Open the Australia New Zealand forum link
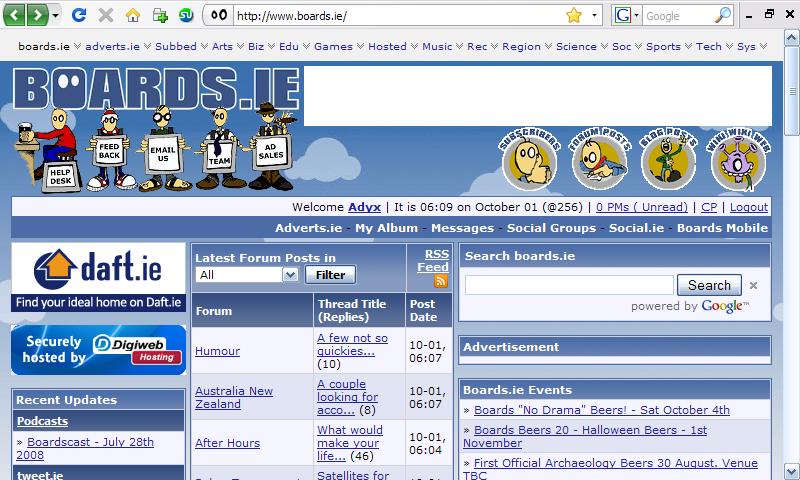800x480 pixels. [234, 397]
